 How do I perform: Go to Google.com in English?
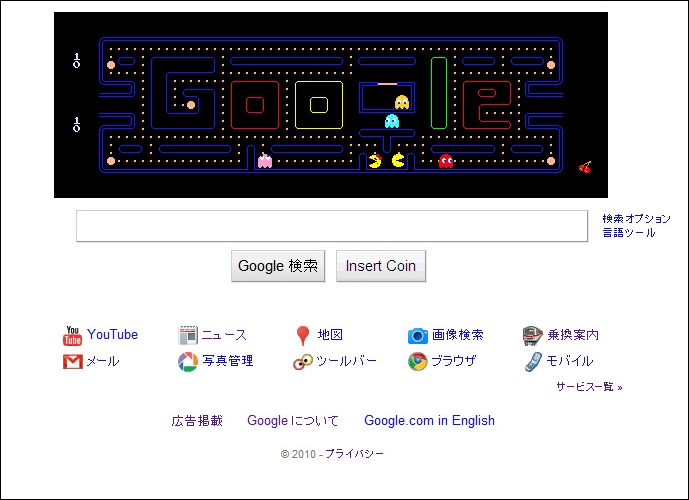pos(429,420)
